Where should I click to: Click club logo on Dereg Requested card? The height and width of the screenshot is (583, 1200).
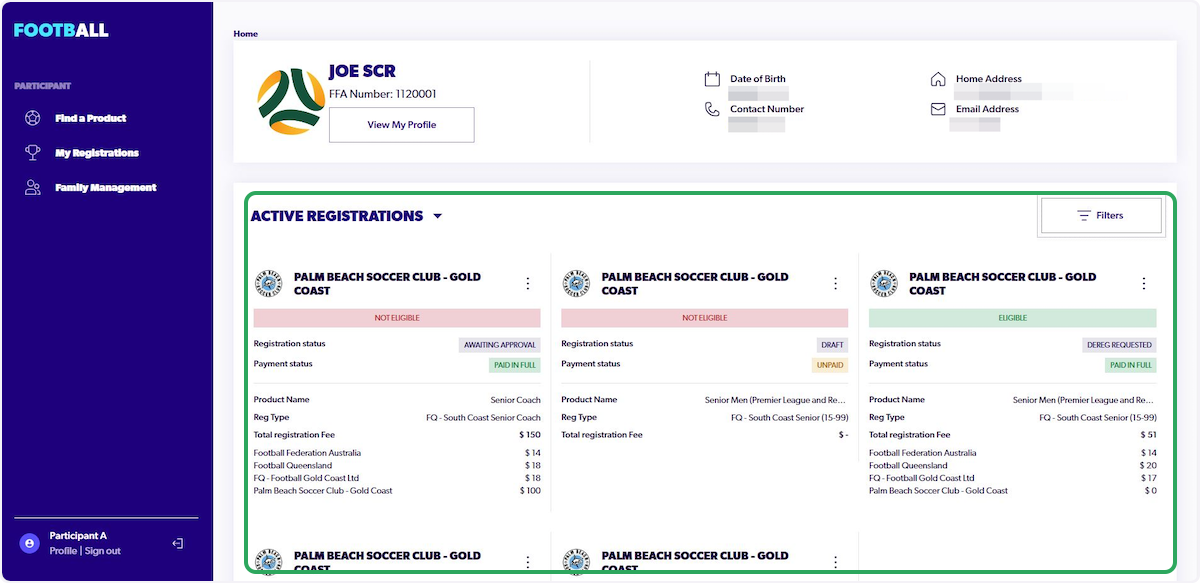(884, 283)
